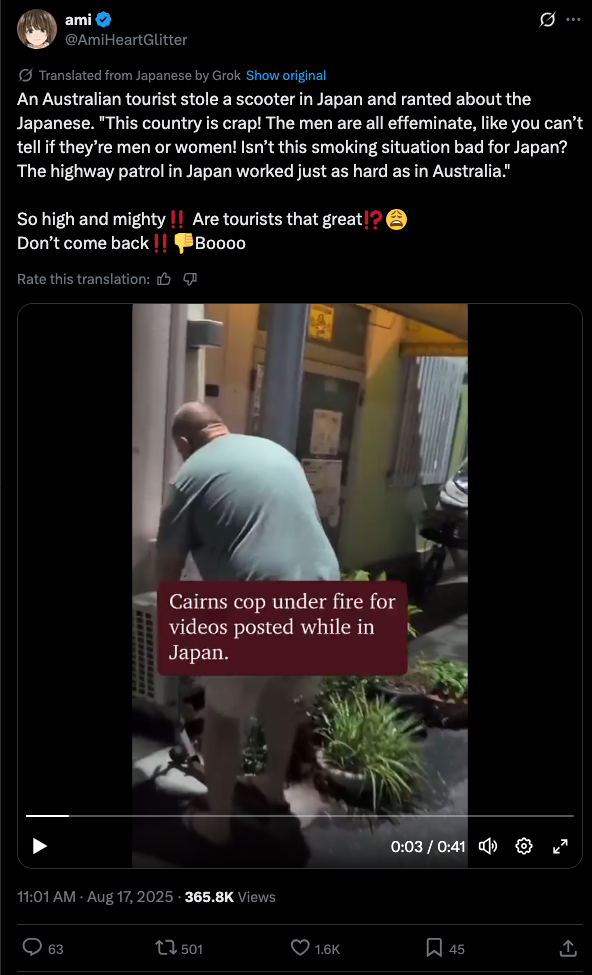The image size is (592, 975).
Task: Open ami's profile avatar
Action: click(37, 30)
